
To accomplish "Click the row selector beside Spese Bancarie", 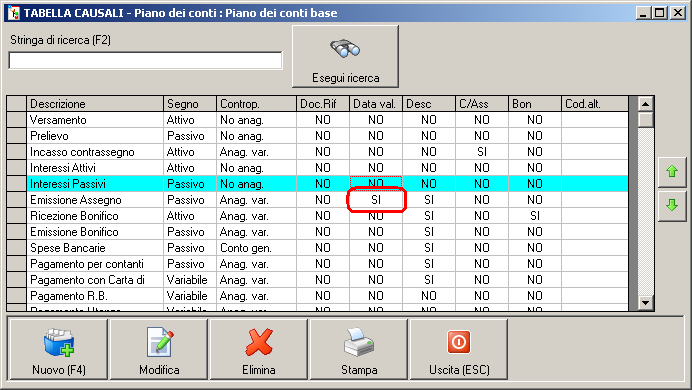I will (x=17, y=248).
